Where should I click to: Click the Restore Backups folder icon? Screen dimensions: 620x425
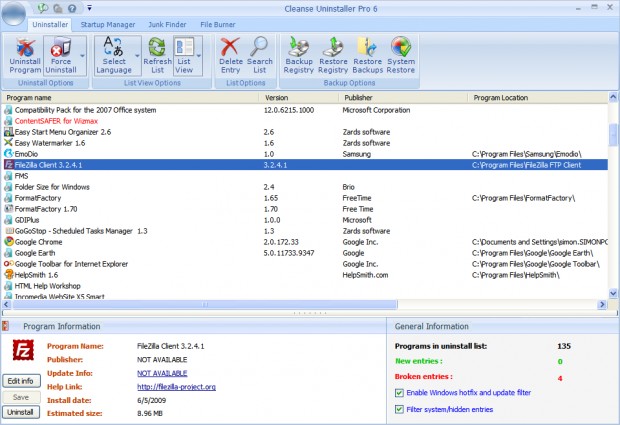click(x=367, y=47)
